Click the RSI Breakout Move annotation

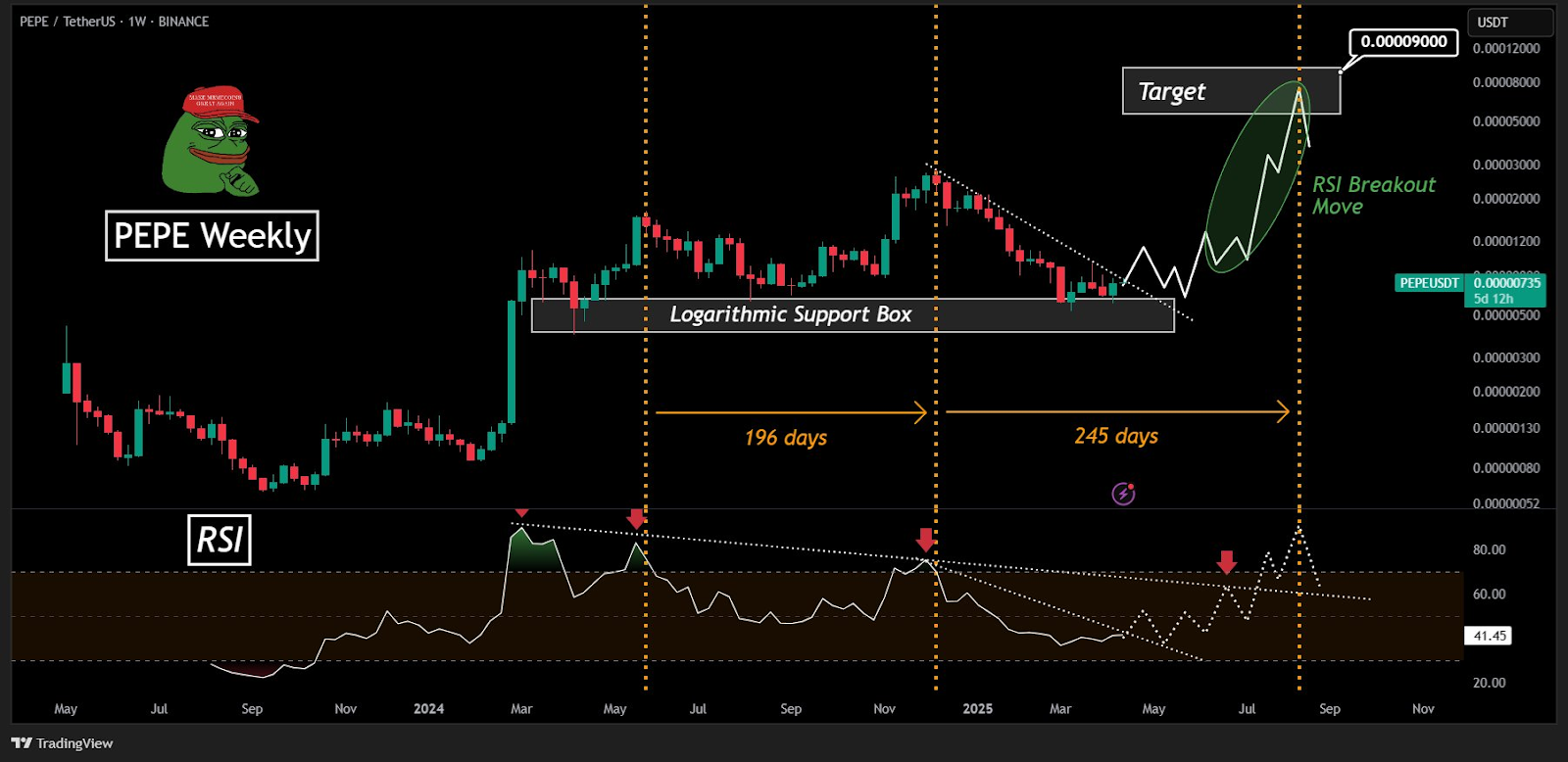(x=1372, y=196)
